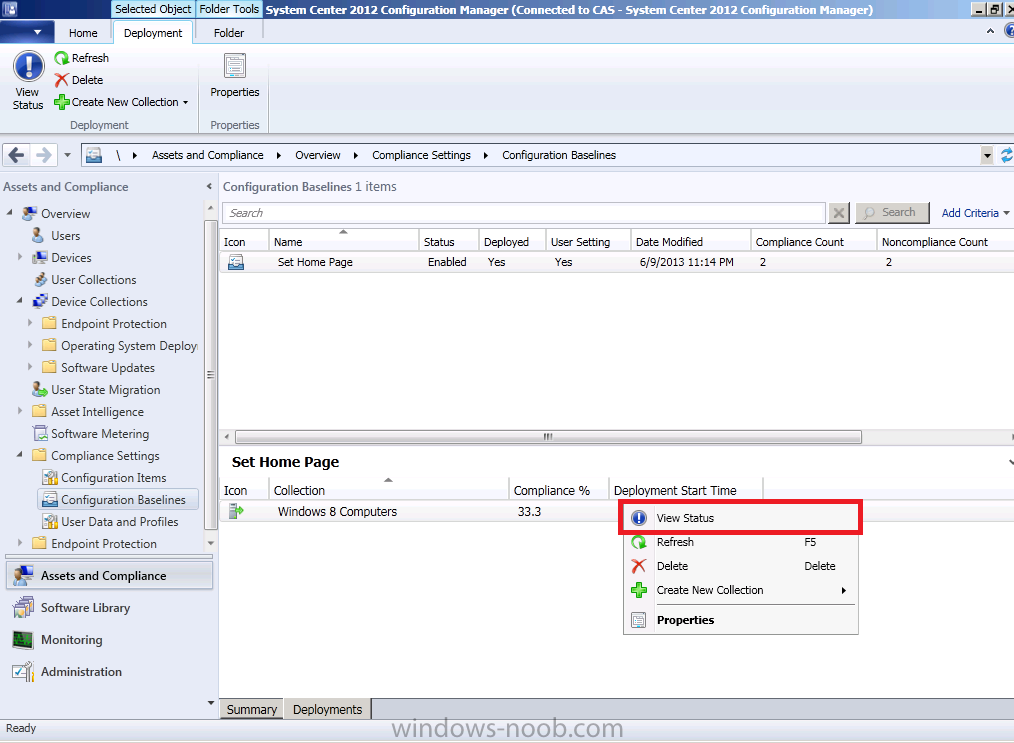
Task: Click the red Delete icon in ribbon
Action: pos(61,80)
